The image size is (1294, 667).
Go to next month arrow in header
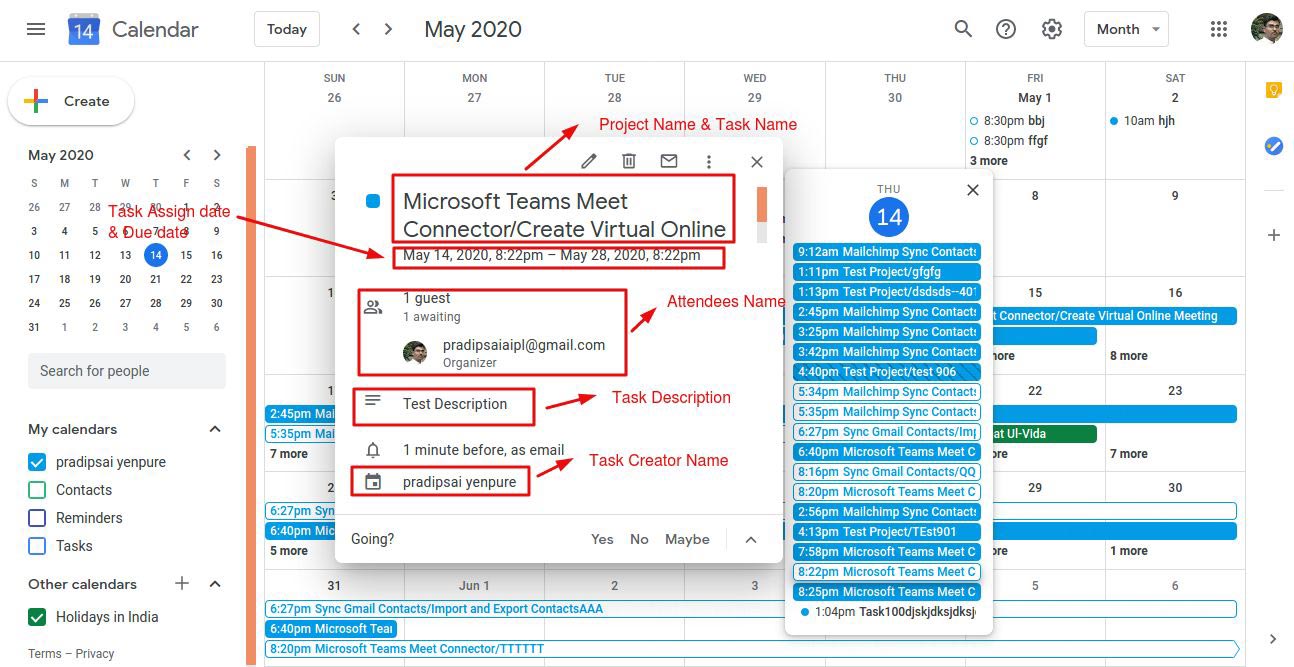[388, 29]
